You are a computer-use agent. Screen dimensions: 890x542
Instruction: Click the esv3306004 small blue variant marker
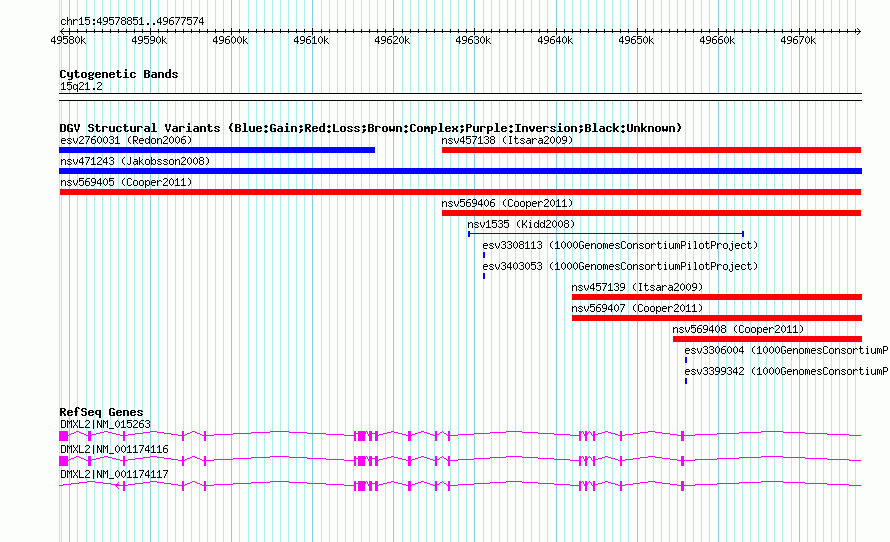[x=686, y=360]
